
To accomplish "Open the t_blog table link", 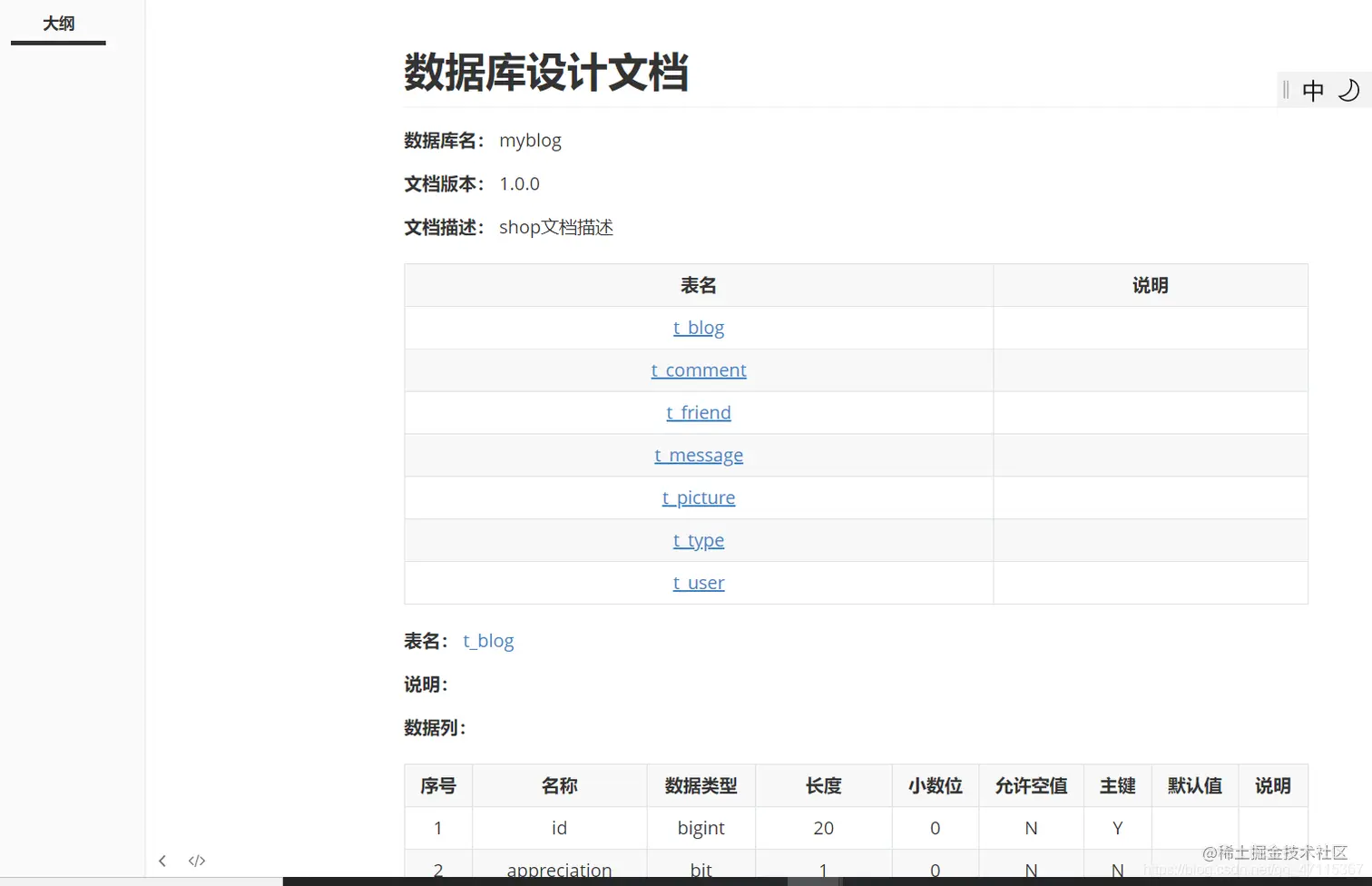I will point(698,328).
